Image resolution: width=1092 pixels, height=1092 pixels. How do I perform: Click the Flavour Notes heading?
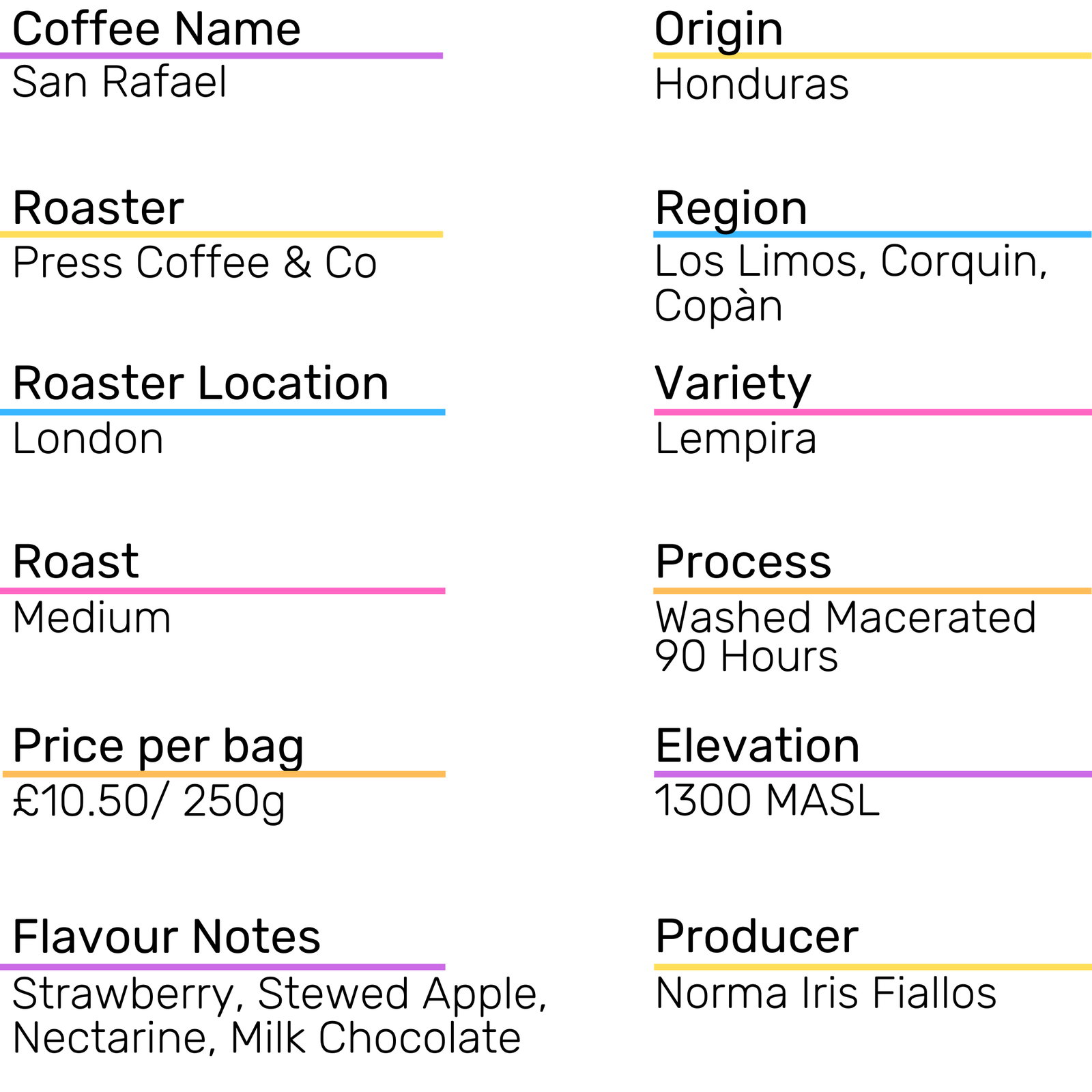pyautogui.click(x=167, y=936)
